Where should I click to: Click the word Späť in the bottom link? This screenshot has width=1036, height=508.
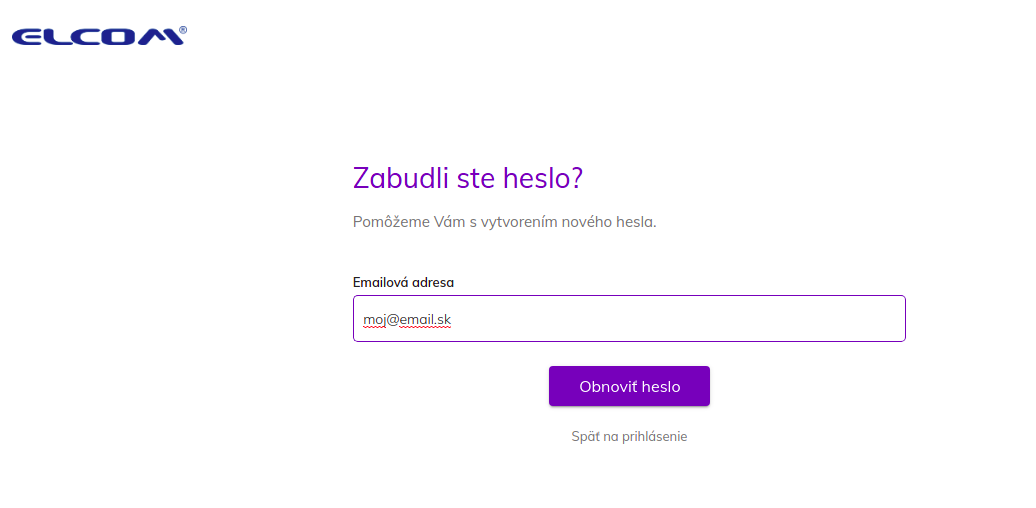tap(585, 437)
